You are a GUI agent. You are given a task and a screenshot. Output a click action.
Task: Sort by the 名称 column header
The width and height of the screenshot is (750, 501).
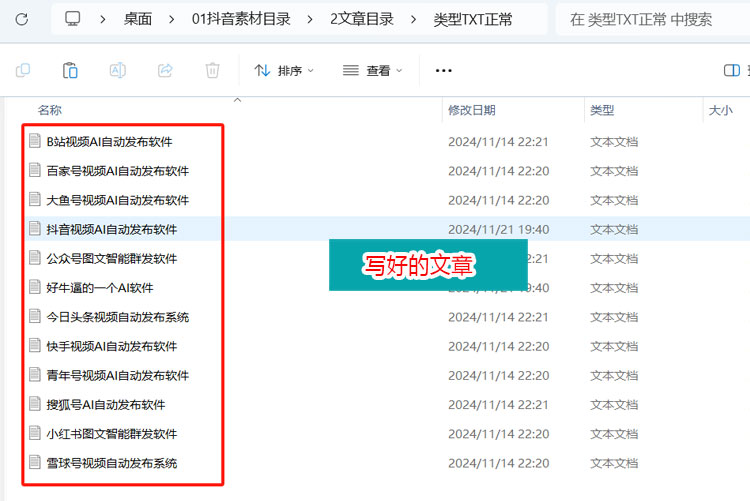tap(50, 110)
